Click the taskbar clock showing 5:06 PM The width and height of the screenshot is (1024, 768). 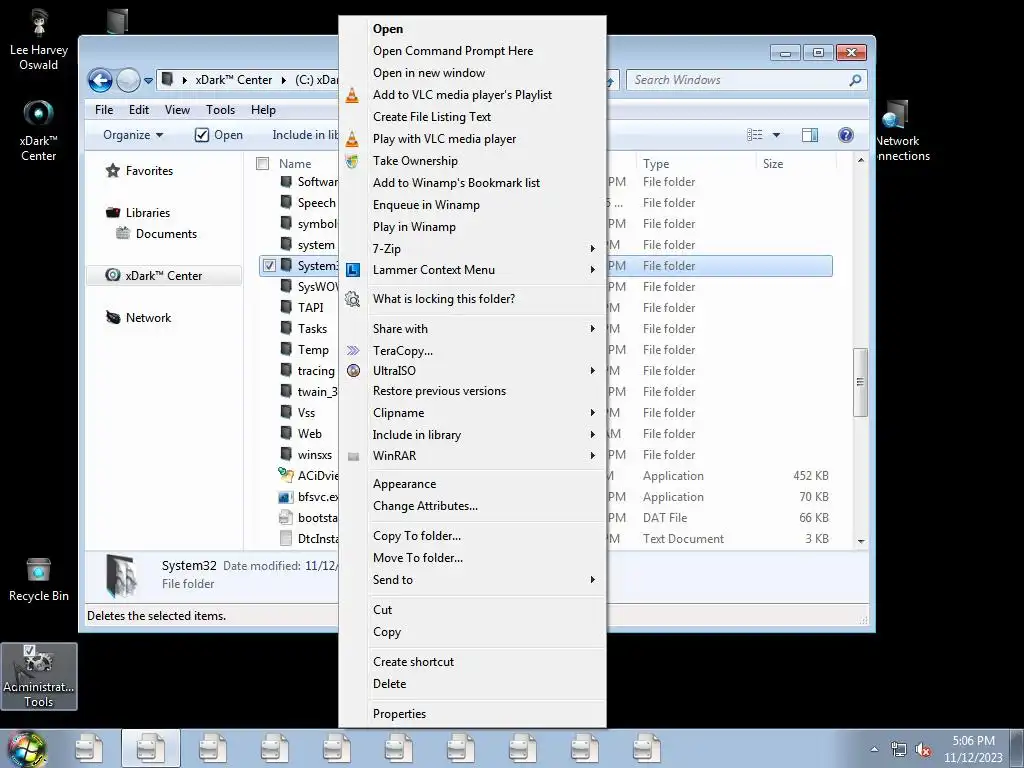(973, 749)
